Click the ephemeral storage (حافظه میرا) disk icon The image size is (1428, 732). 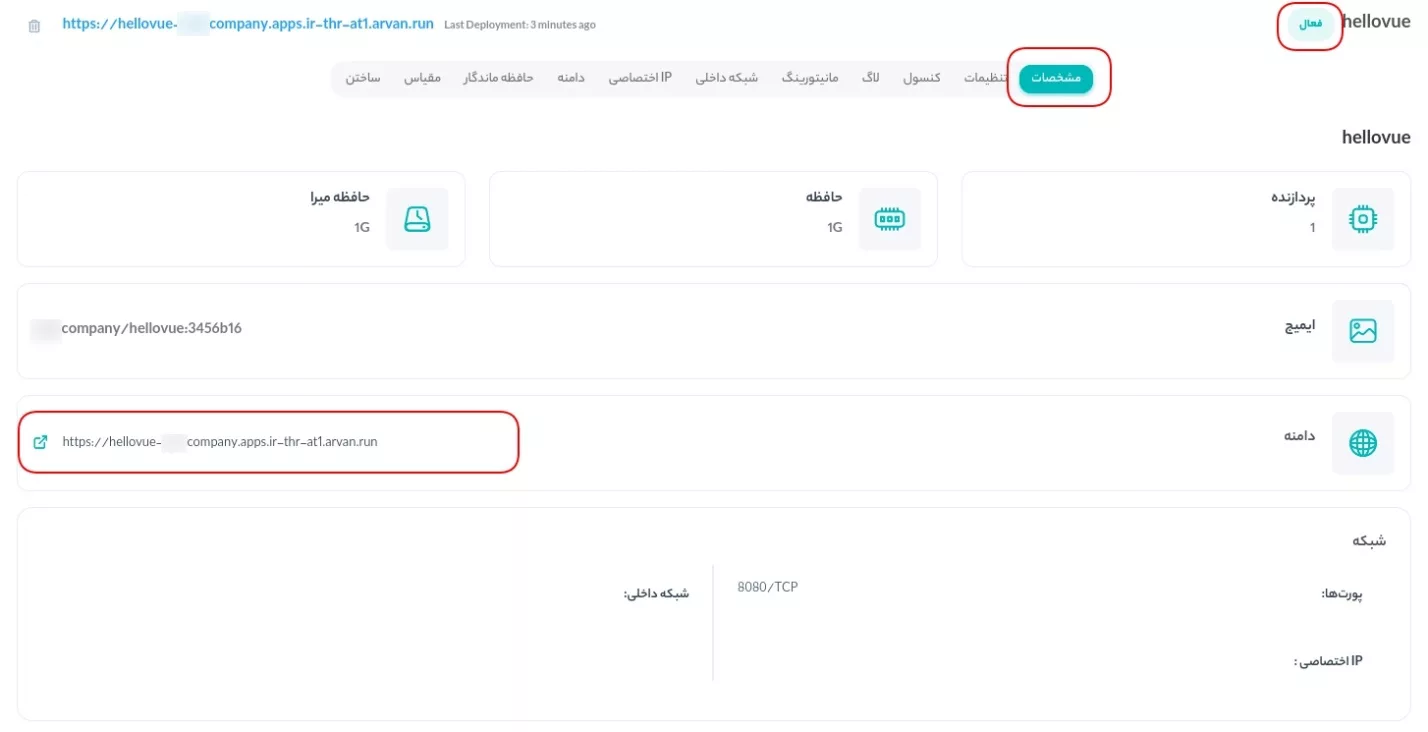(417, 219)
